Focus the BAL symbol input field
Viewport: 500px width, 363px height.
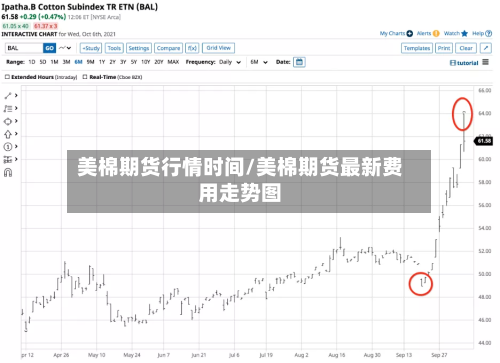(x=24, y=48)
